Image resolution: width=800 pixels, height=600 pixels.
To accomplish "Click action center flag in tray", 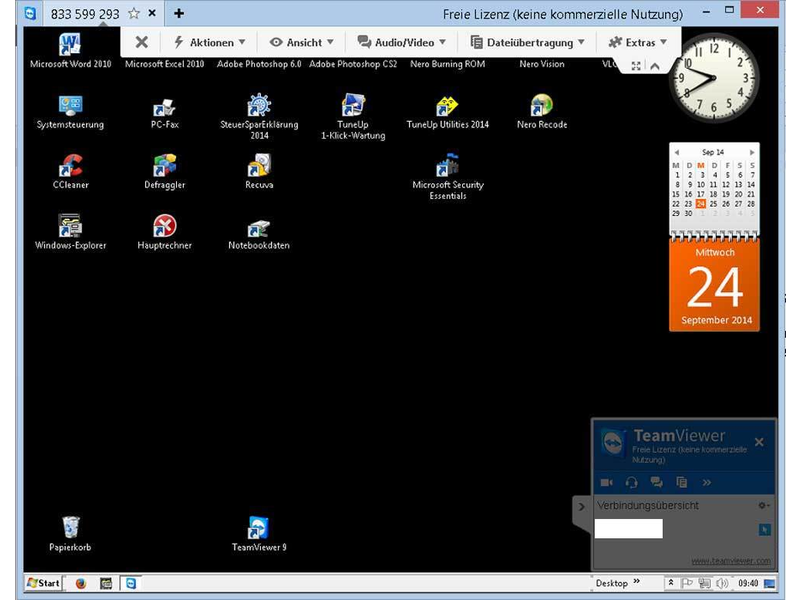I will coord(687,583).
